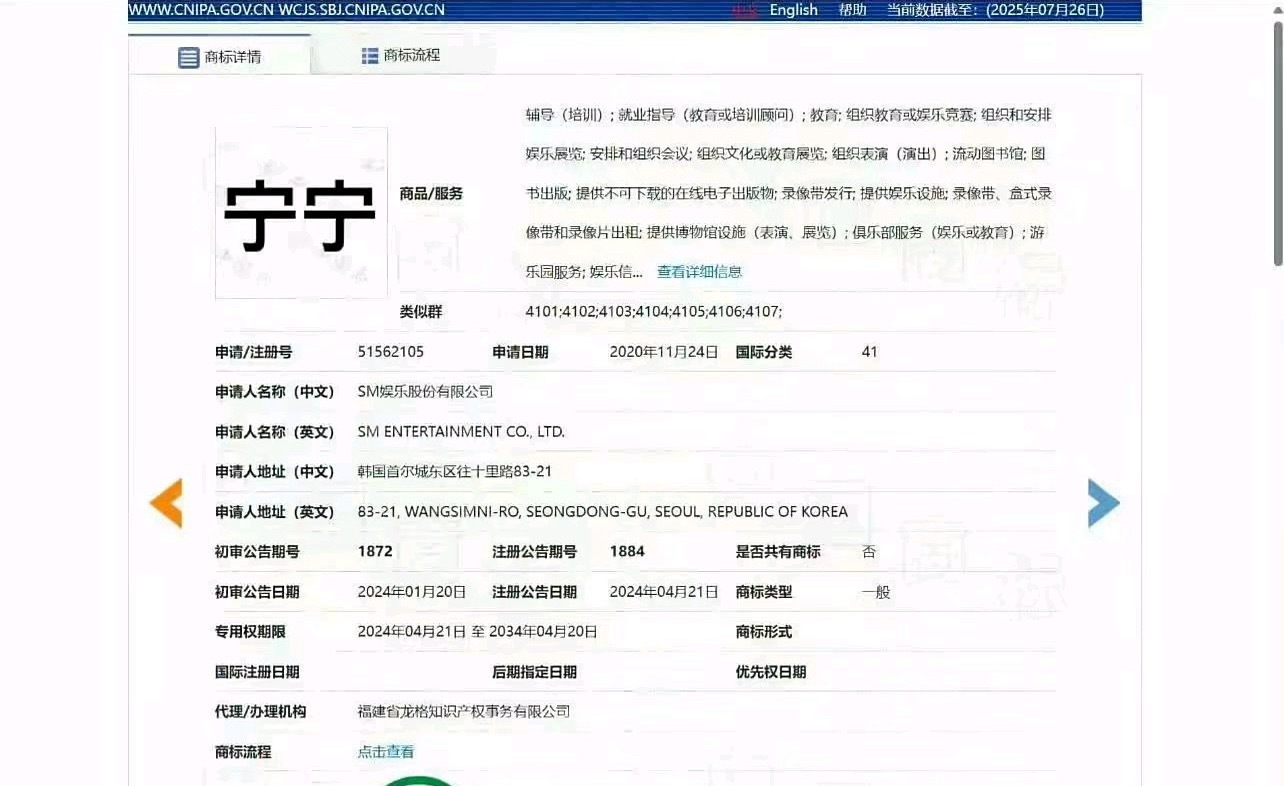Open the 帮助 help link

[852, 10]
